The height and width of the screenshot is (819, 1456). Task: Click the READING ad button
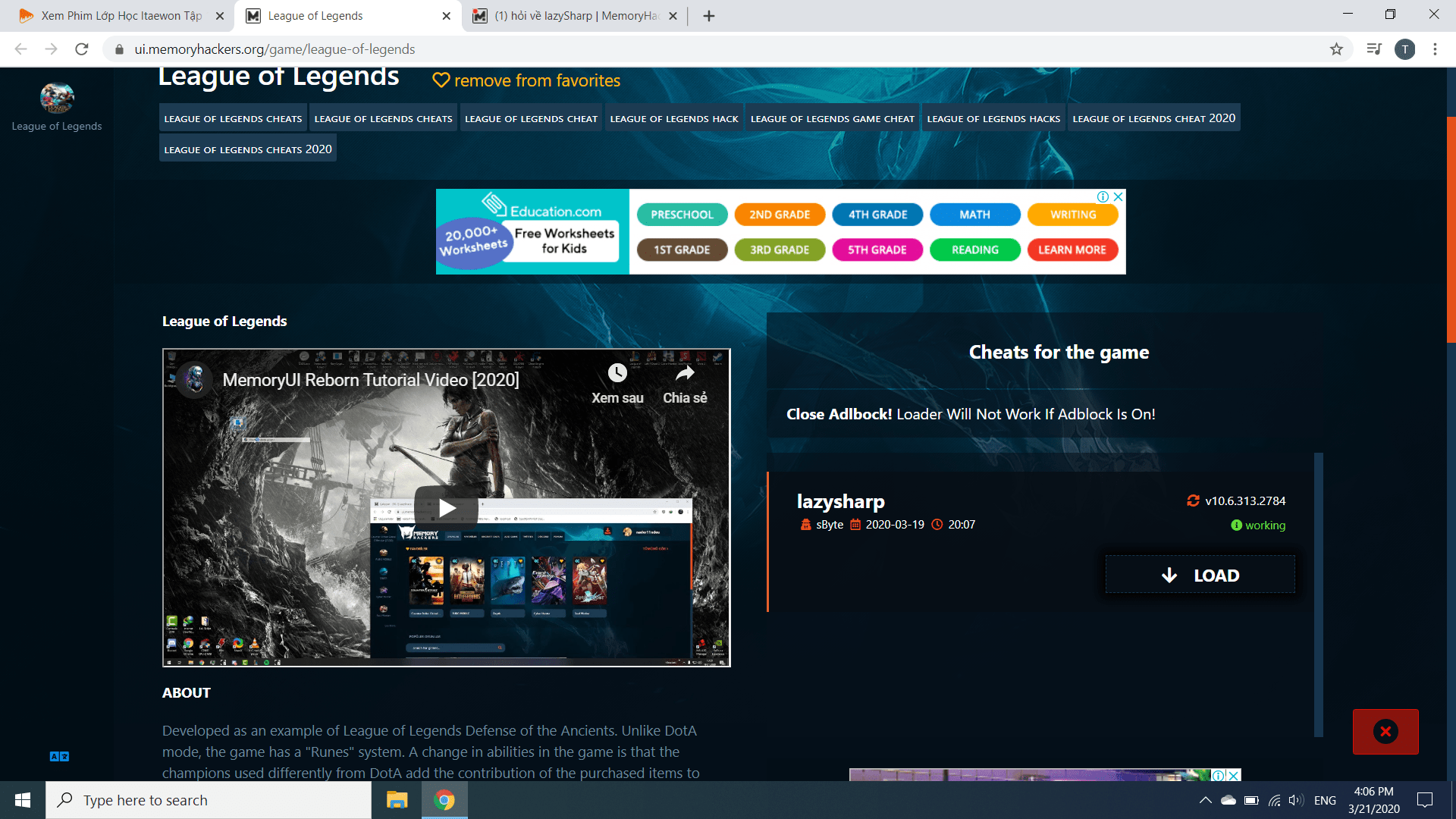tap(974, 249)
